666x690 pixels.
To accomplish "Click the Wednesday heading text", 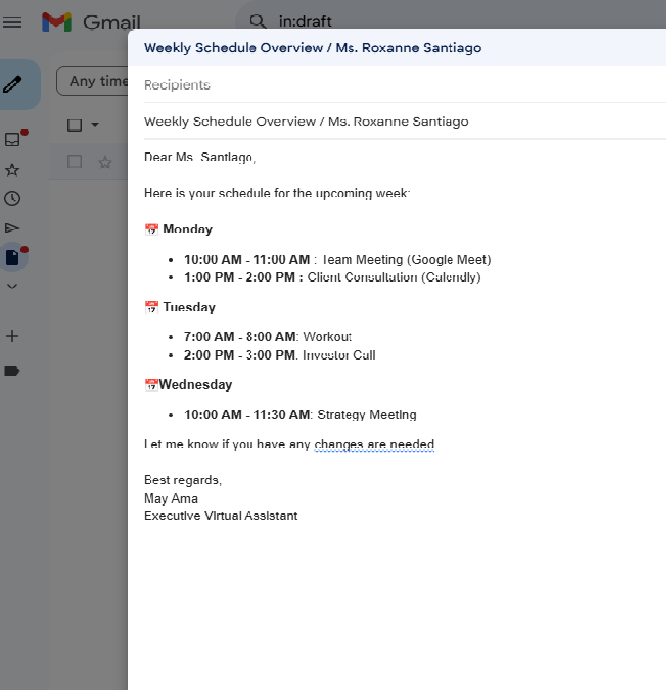I will click(195, 385).
